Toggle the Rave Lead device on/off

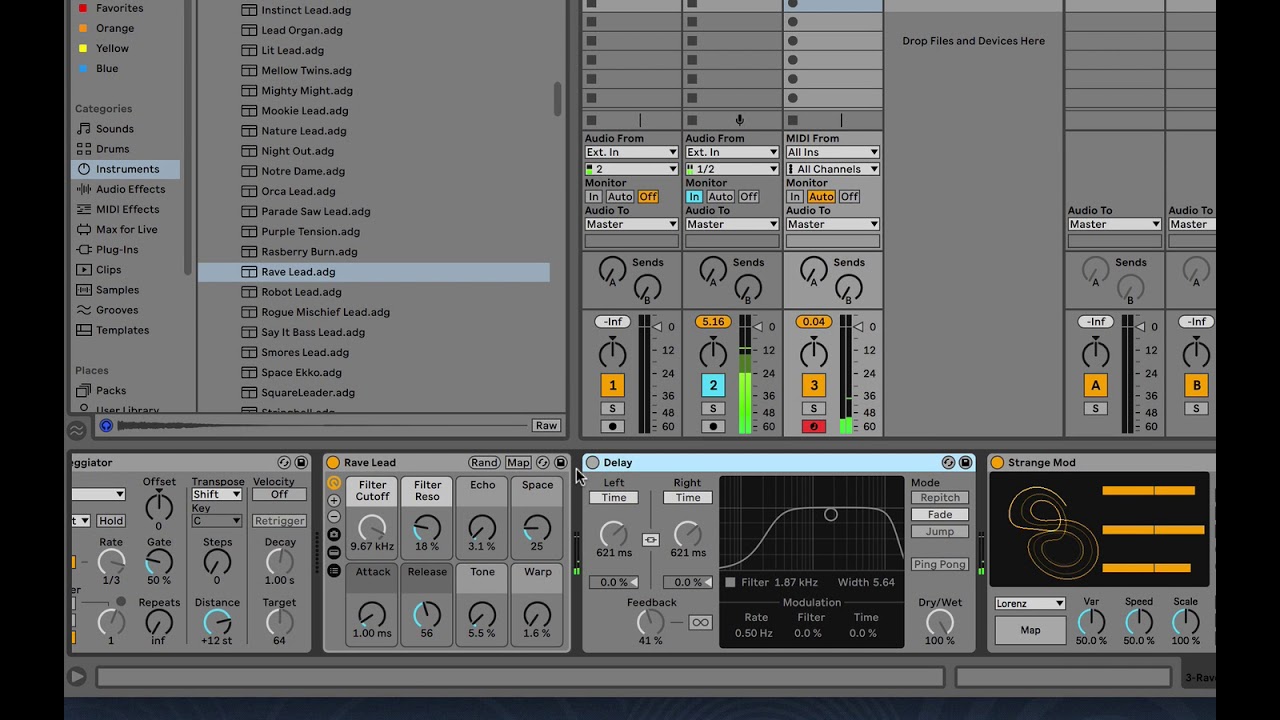[333, 463]
